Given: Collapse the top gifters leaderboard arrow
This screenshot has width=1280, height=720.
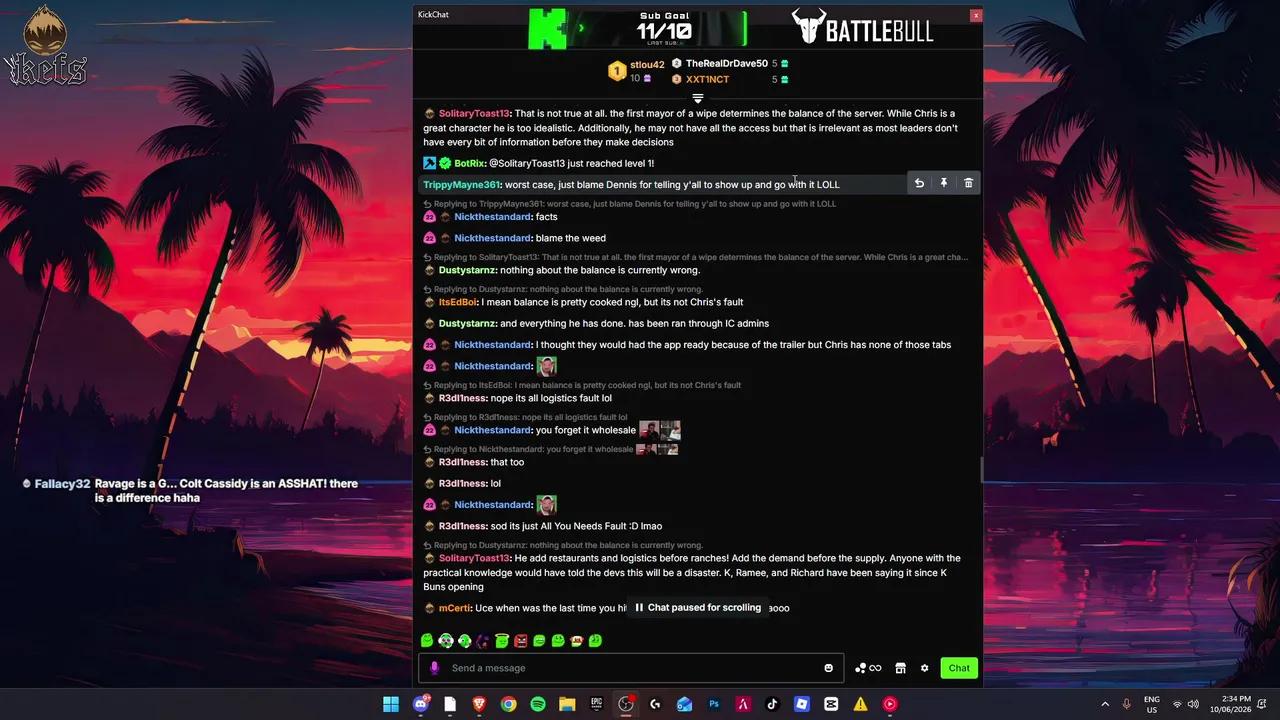Looking at the screenshot, I should click(x=698, y=98).
